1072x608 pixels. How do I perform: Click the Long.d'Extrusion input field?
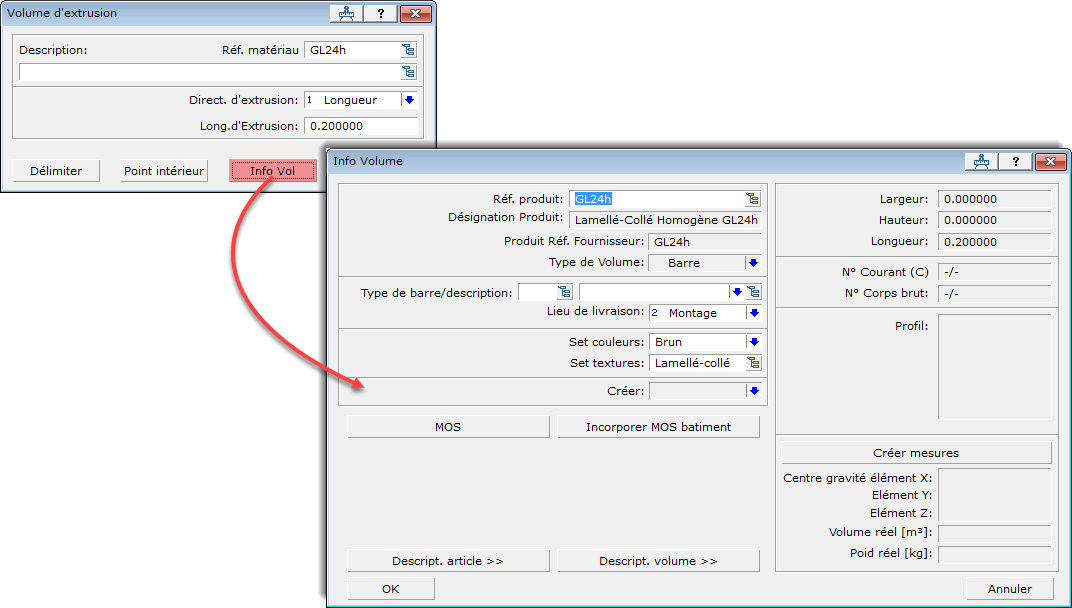click(x=360, y=126)
